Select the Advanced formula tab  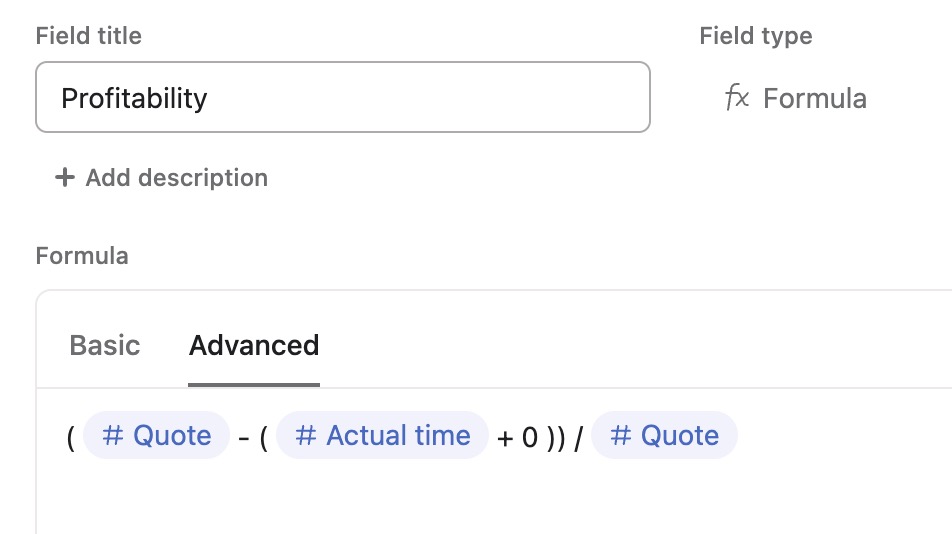coord(254,346)
